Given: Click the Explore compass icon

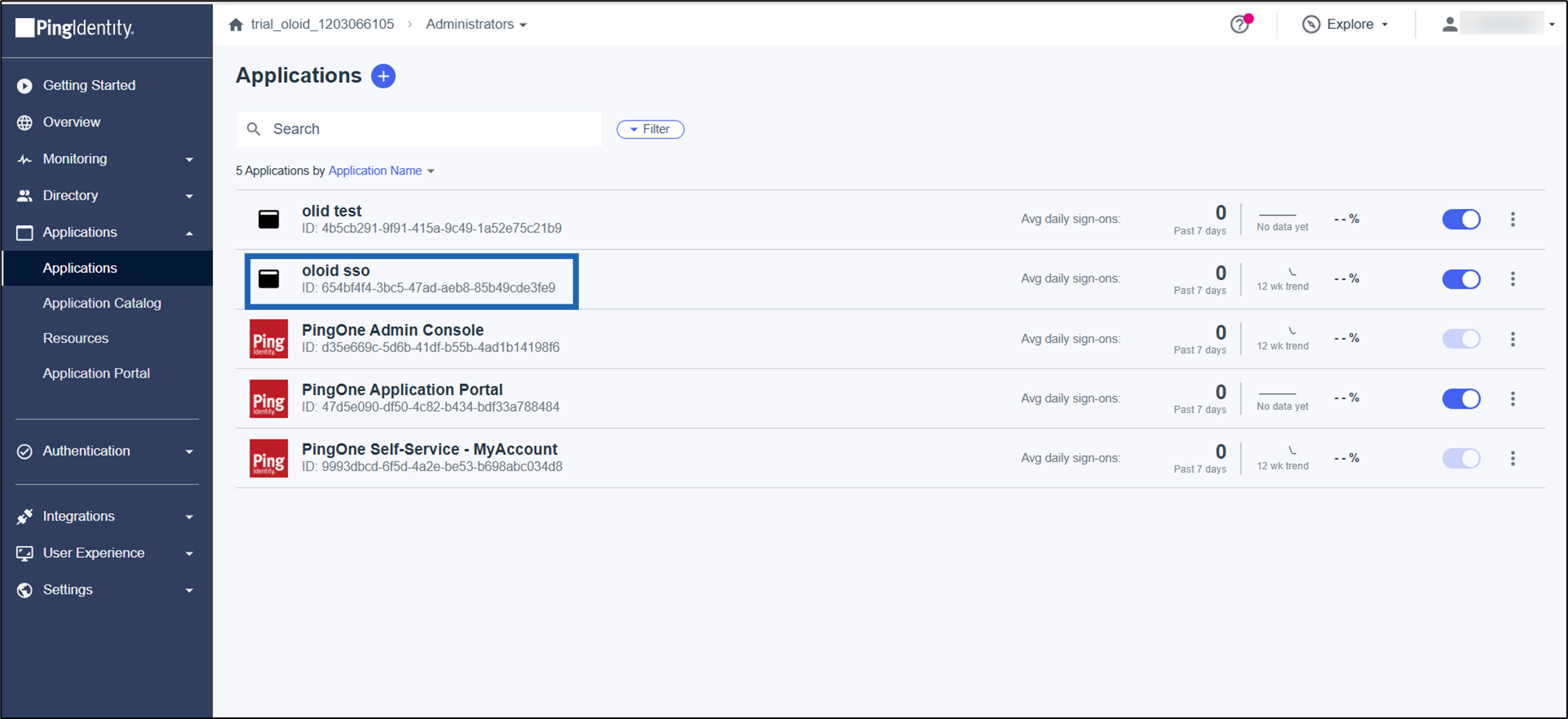Looking at the screenshot, I should pos(1311,24).
